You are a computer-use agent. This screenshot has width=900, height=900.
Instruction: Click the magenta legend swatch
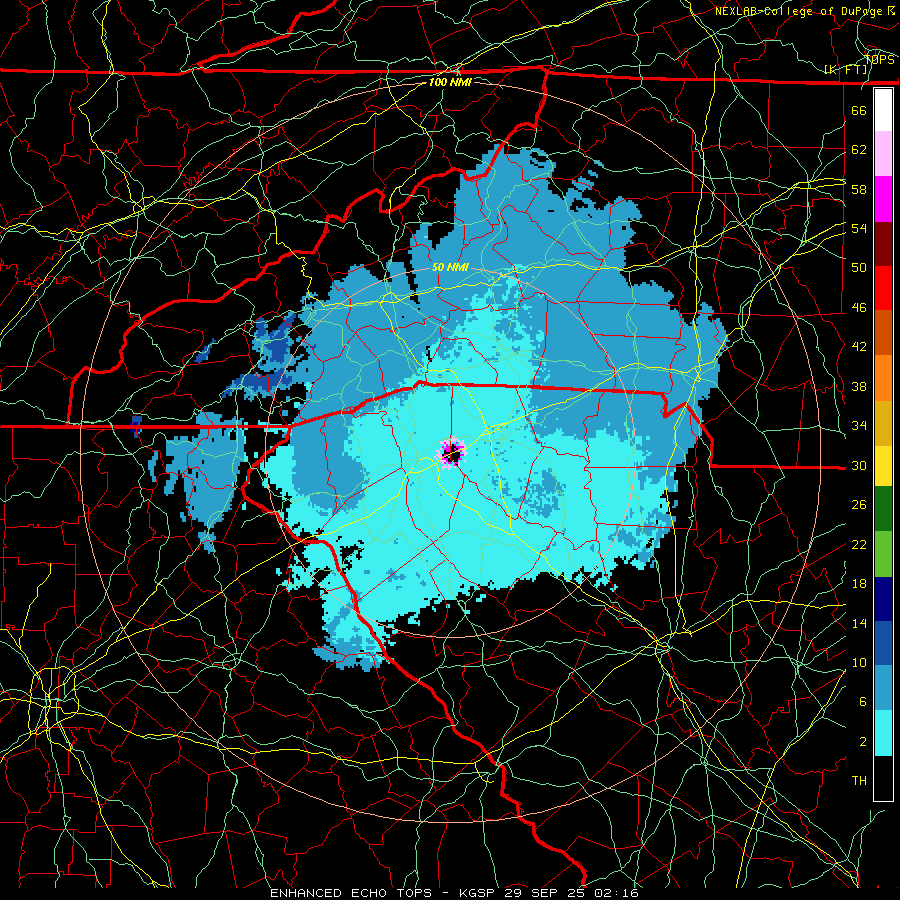tap(883, 199)
